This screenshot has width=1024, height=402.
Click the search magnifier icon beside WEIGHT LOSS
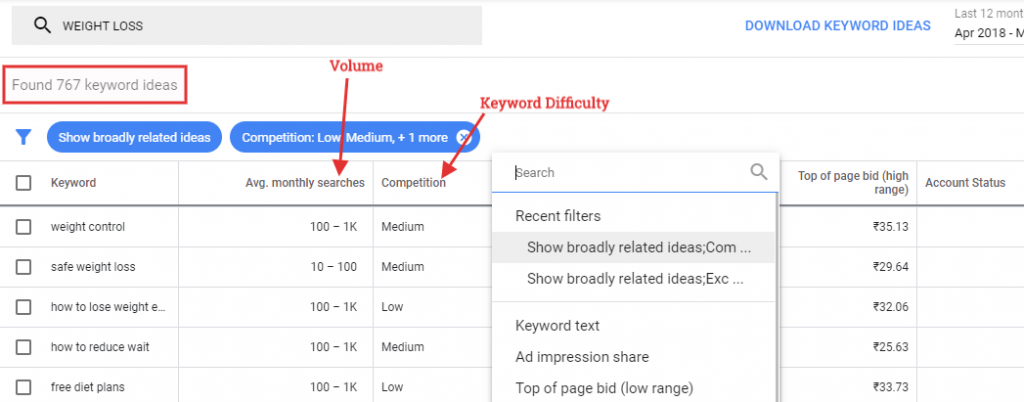tap(42, 26)
